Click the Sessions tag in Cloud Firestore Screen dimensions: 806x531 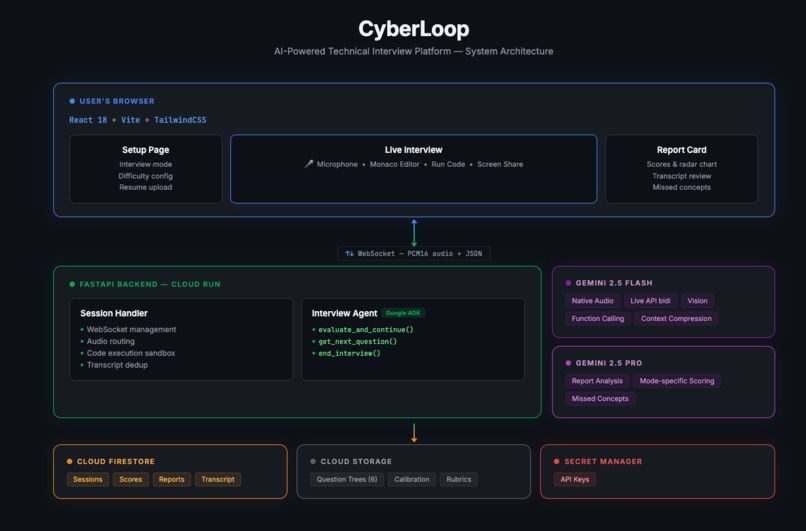pyautogui.click(x=87, y=480)
